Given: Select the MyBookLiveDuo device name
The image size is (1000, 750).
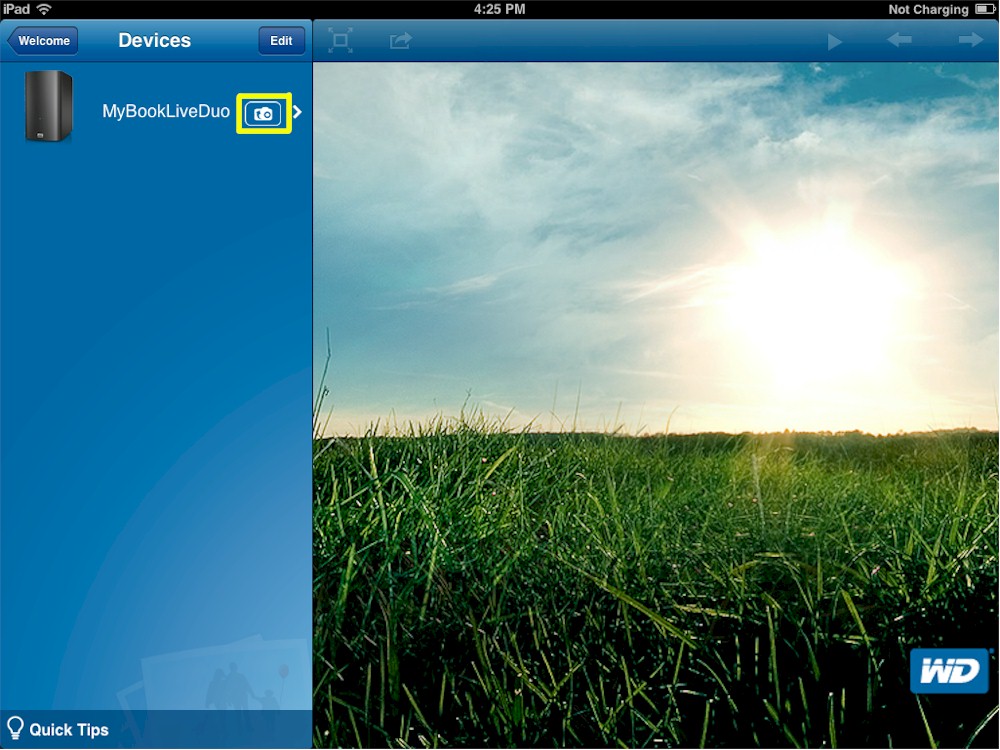Looking at the screenshot, I should coord(166,112).
